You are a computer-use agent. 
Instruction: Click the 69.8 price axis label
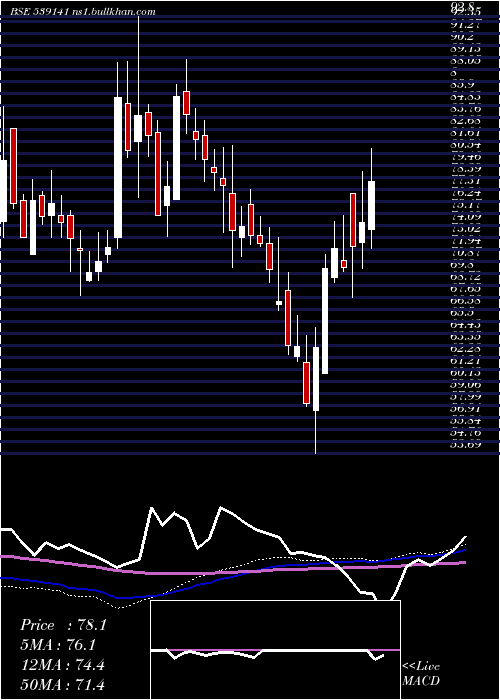462,265
